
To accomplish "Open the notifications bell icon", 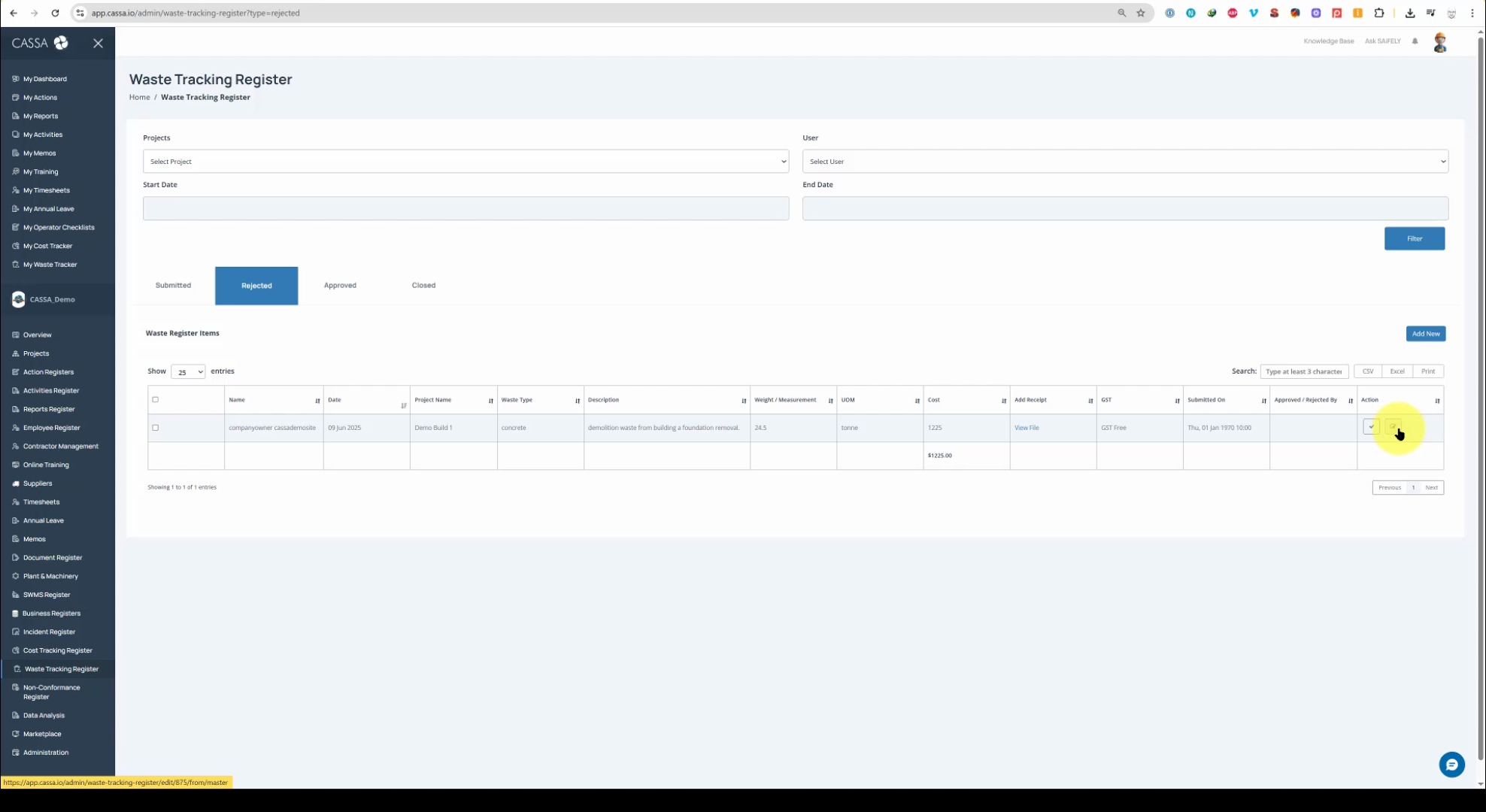I will click(x=1415, y=41).
